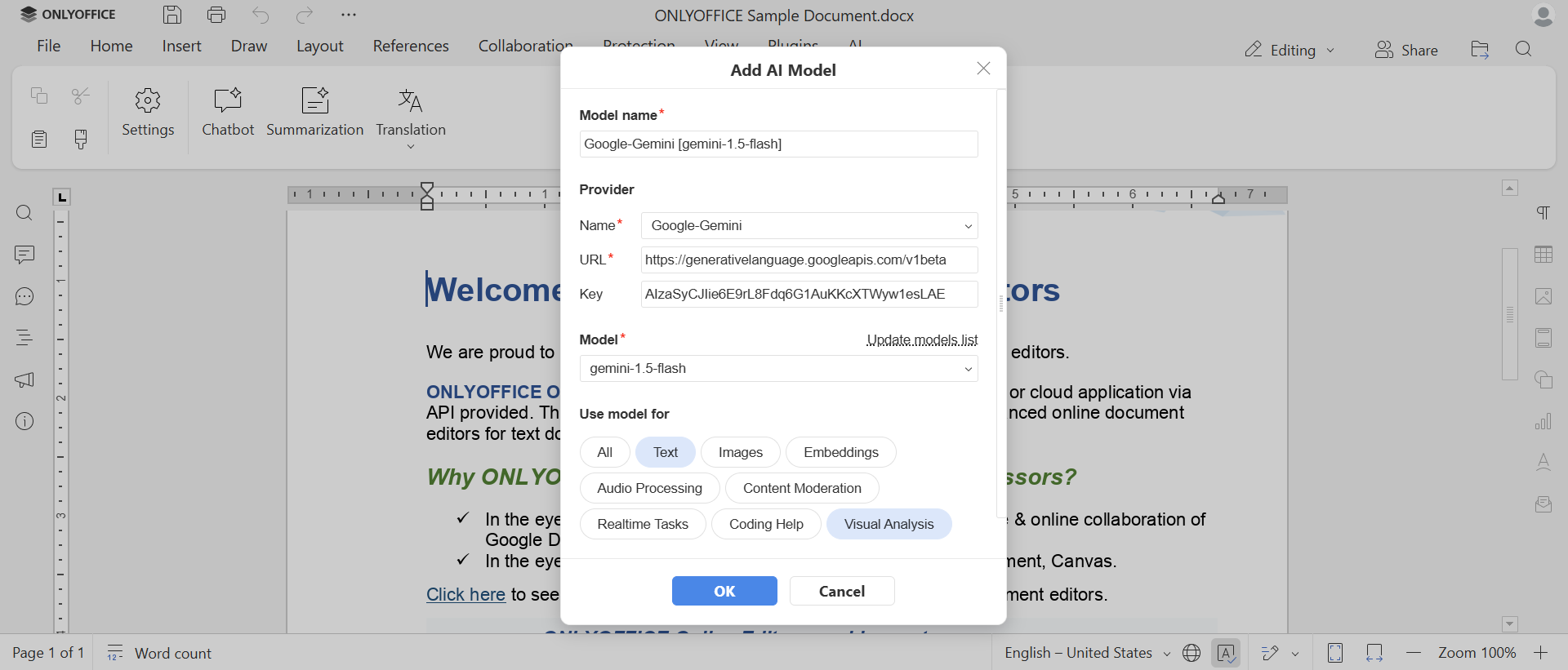
Task: Click the Model name input field
Action: coord(778,144)
